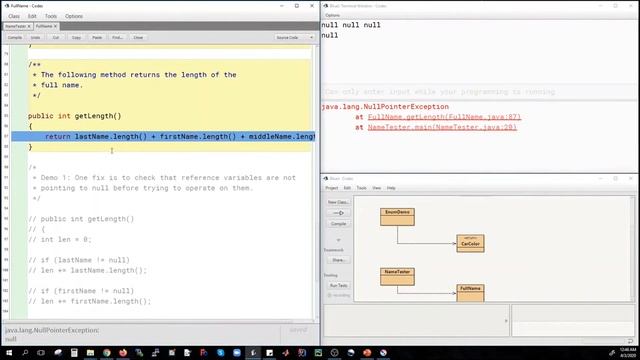
Task: Open the BlueJ View menu
Action: click(x=376, y=188)
